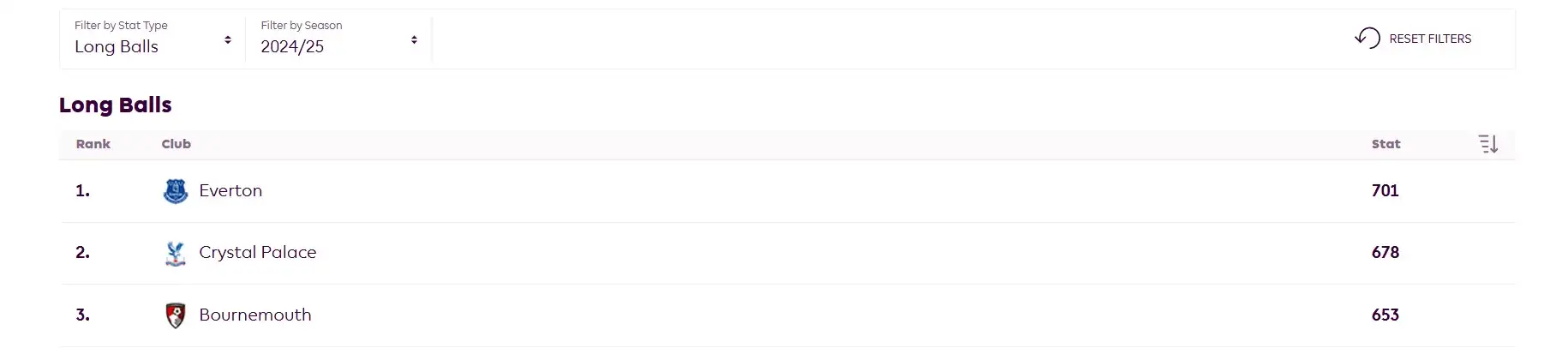Open the Filter by Stat Type dropdown

[x=152, y=39]
